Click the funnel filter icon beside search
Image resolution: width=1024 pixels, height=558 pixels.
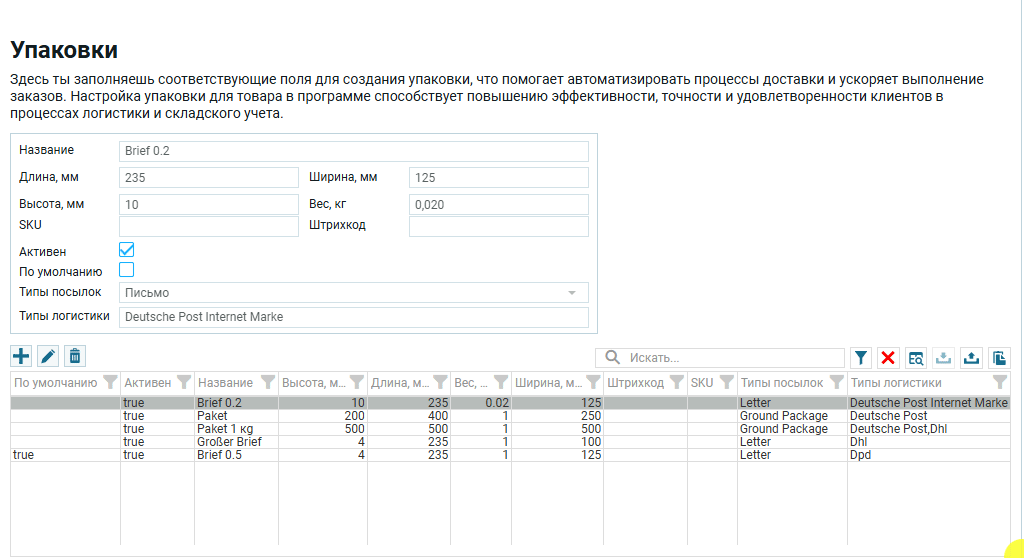[x=861, y=358]
